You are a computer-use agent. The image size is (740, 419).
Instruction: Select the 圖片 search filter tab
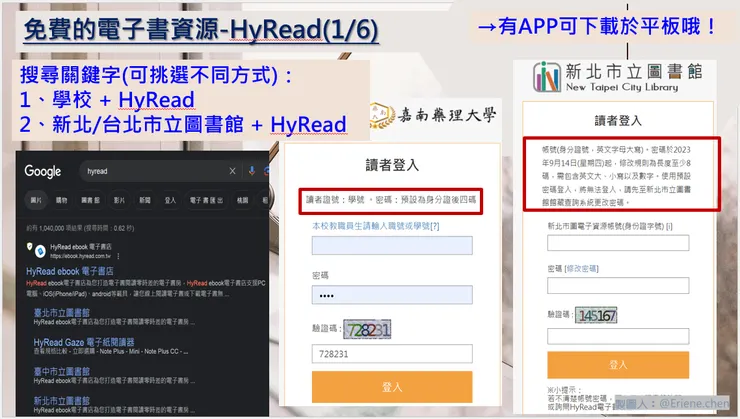click(x=36, y=200)
